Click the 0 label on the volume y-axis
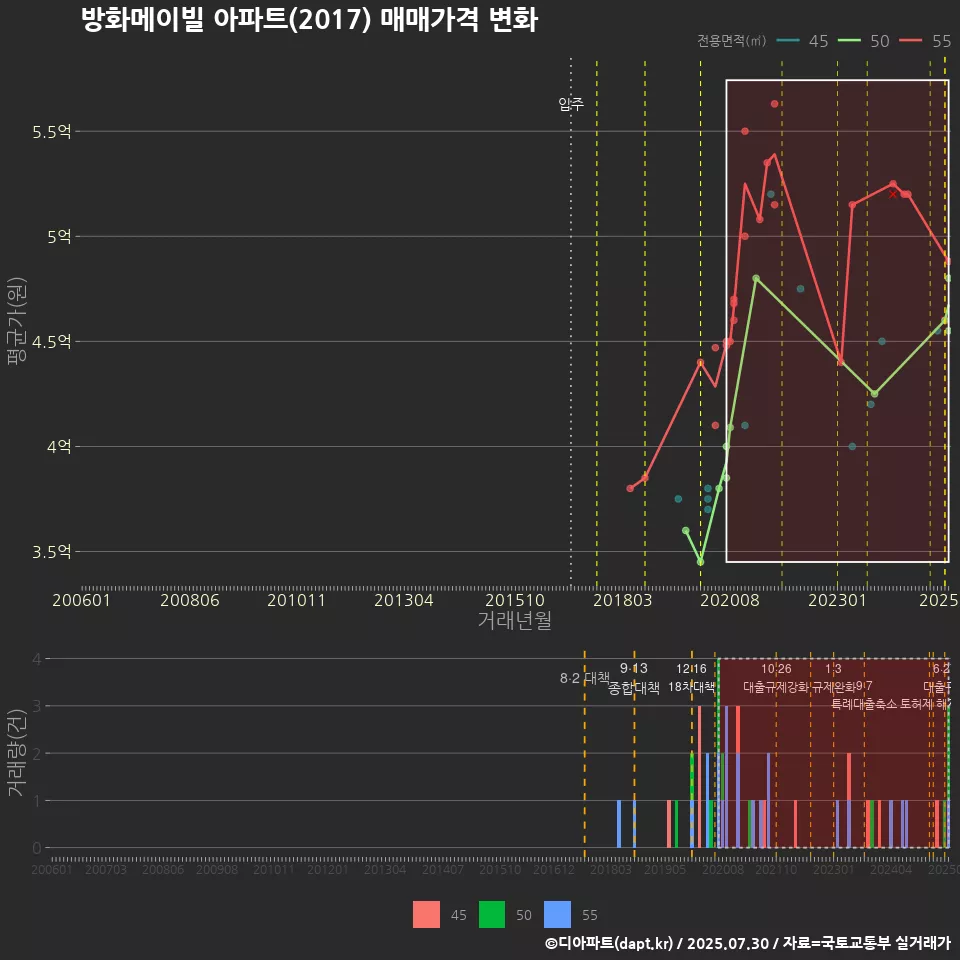 [37, 849]
